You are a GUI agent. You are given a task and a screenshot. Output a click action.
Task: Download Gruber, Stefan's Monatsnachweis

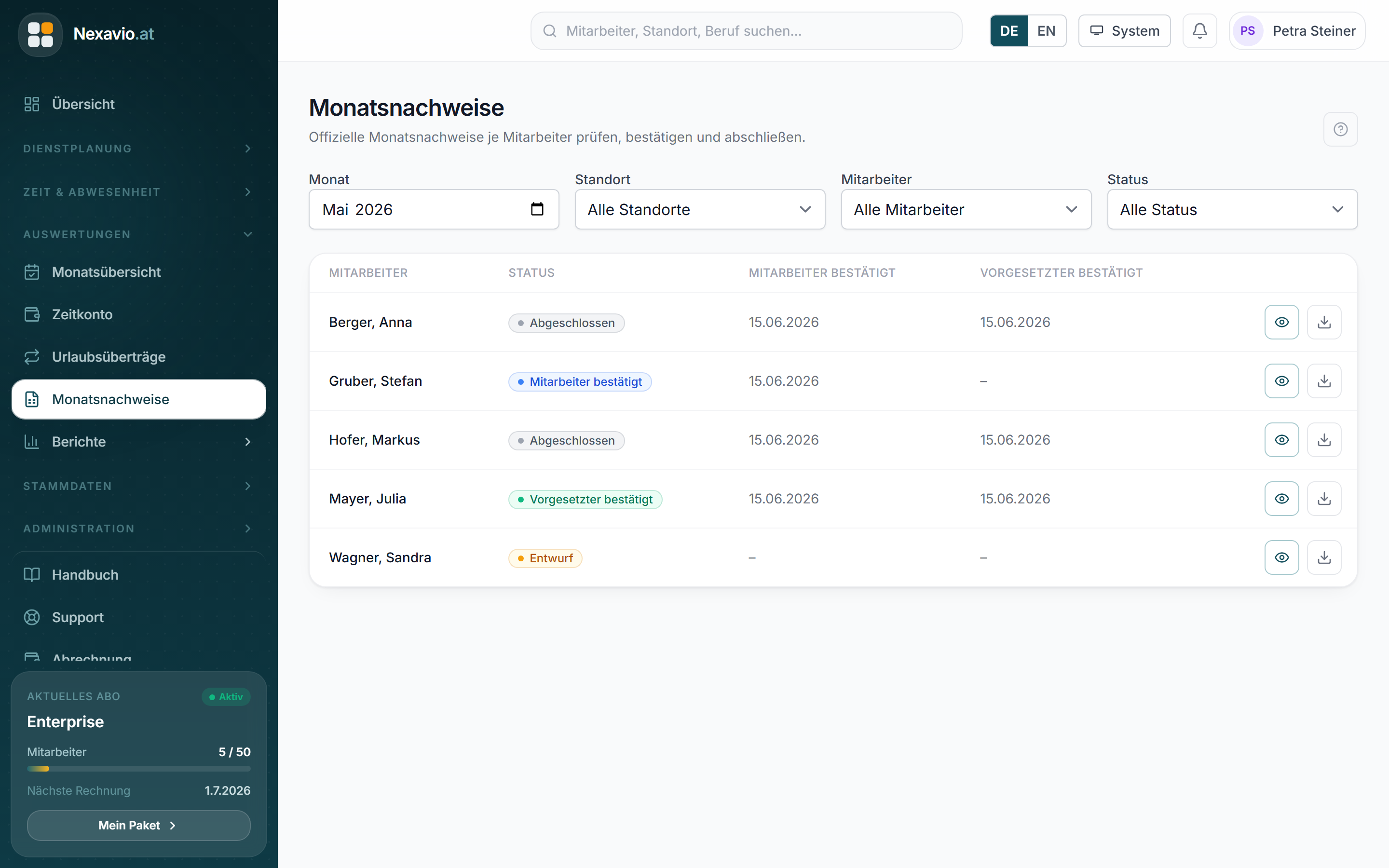pyautogui.click(x=1324, y=381)
